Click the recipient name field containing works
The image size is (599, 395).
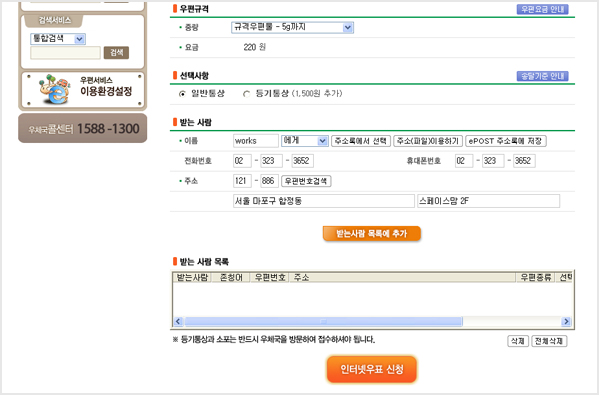[x=256, y=141]
